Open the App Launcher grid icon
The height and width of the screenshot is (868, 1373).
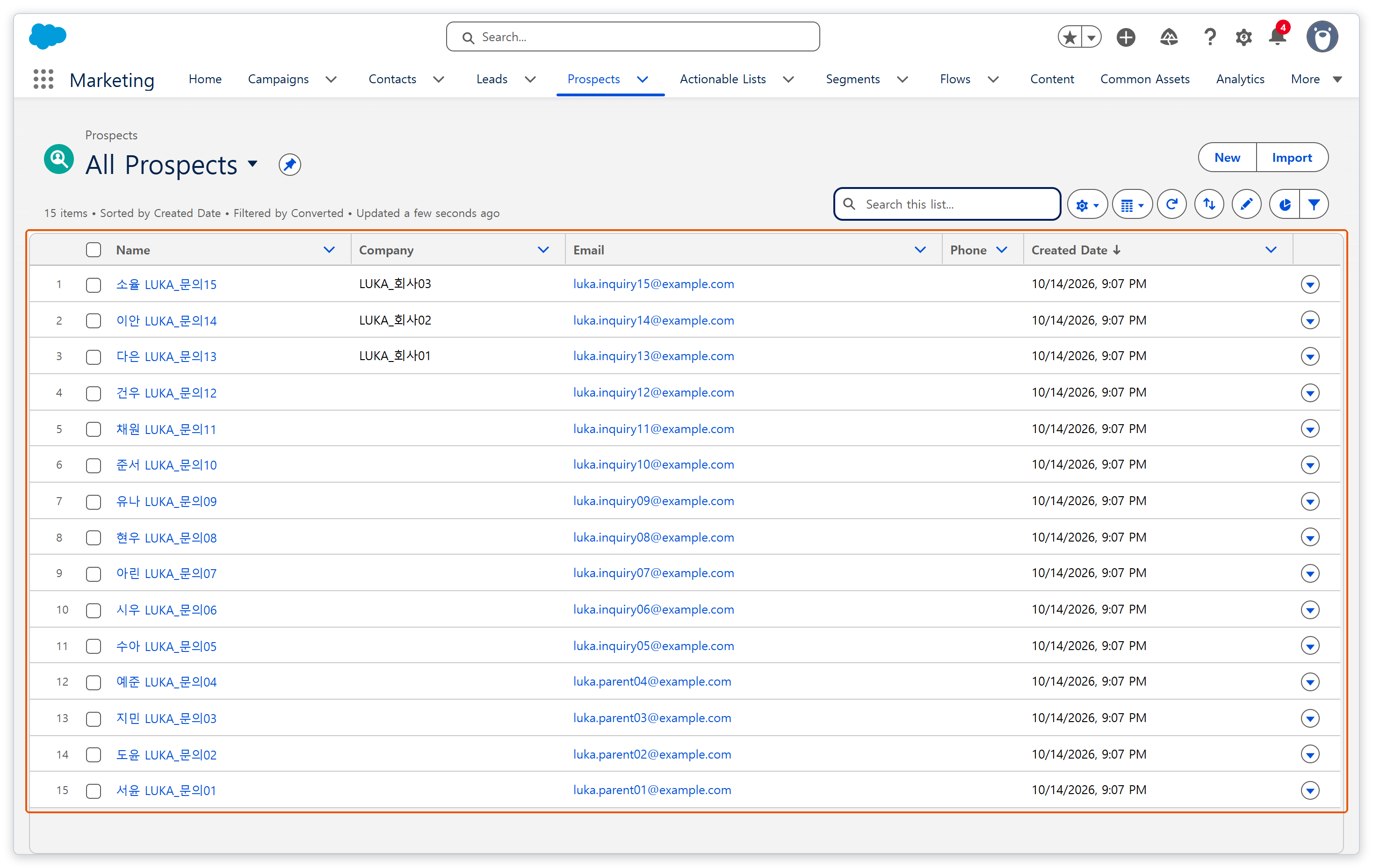[43, 80]
